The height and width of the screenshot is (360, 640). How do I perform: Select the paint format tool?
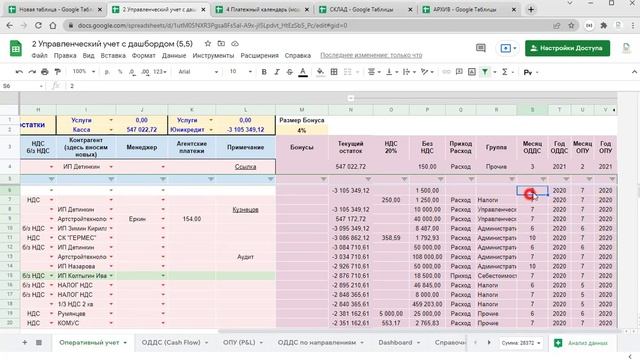pos(58,72)
